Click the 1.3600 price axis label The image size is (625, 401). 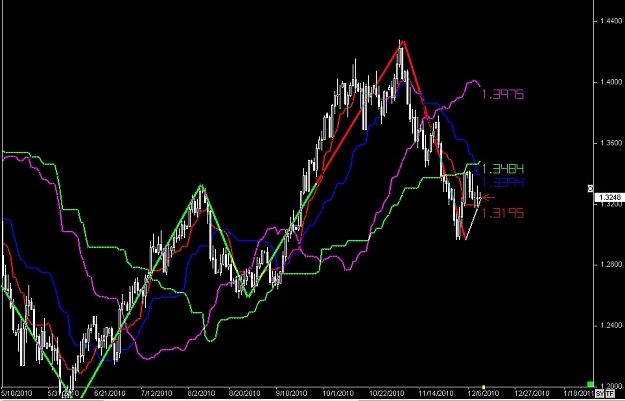(613, 143)
